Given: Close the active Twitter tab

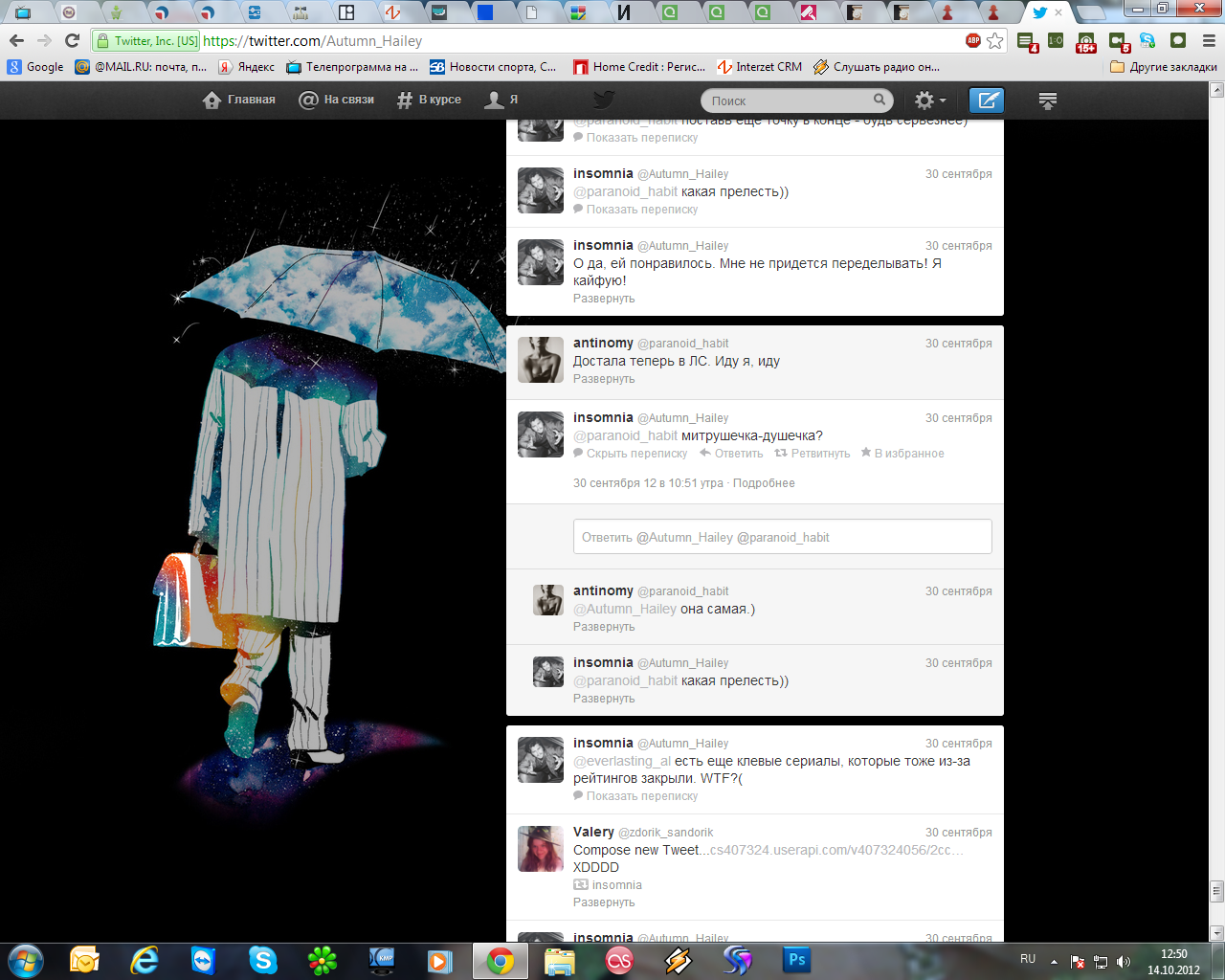Looking at the screenshot, I should coord(1058,12).
